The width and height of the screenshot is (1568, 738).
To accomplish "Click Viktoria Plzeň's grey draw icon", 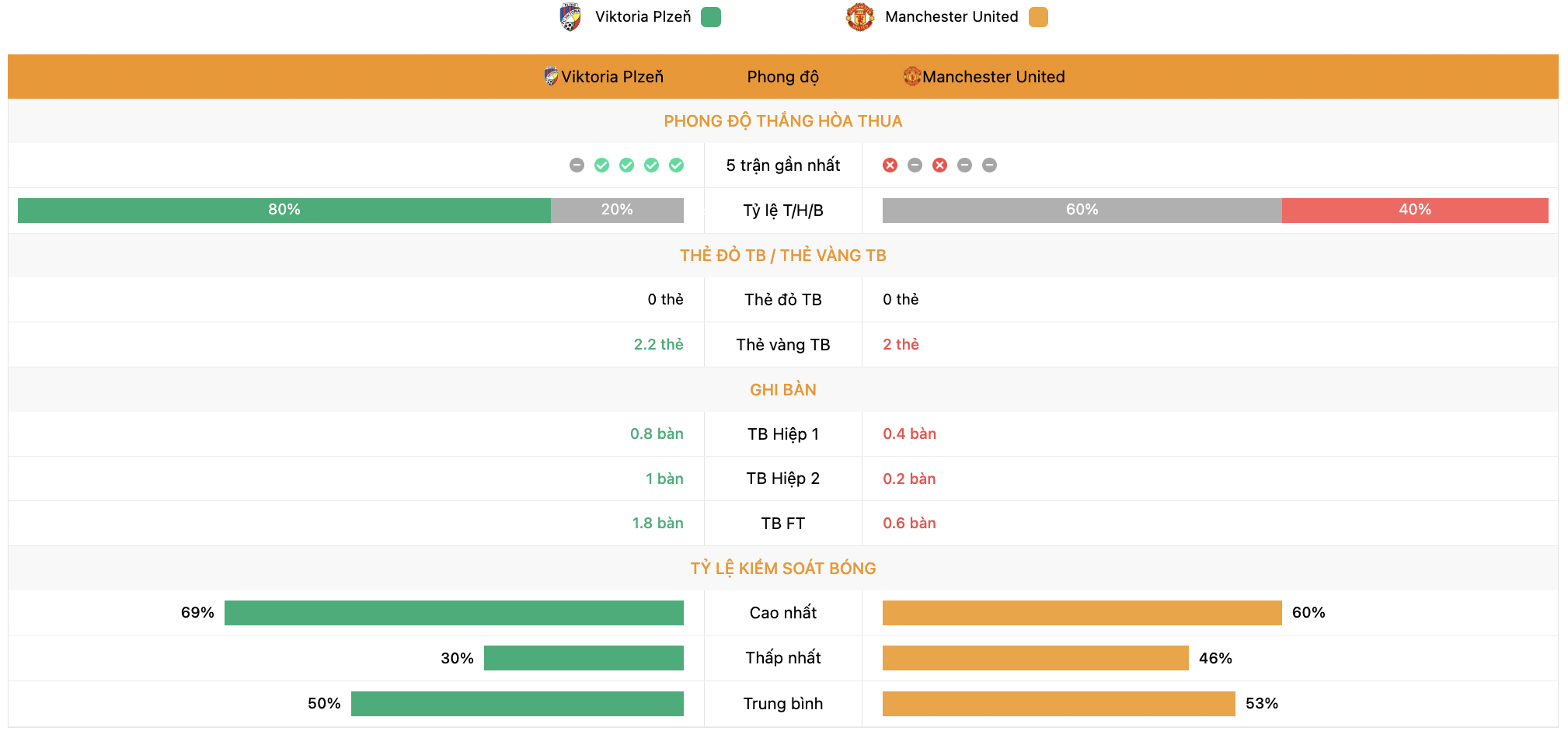I will point(577,165).
